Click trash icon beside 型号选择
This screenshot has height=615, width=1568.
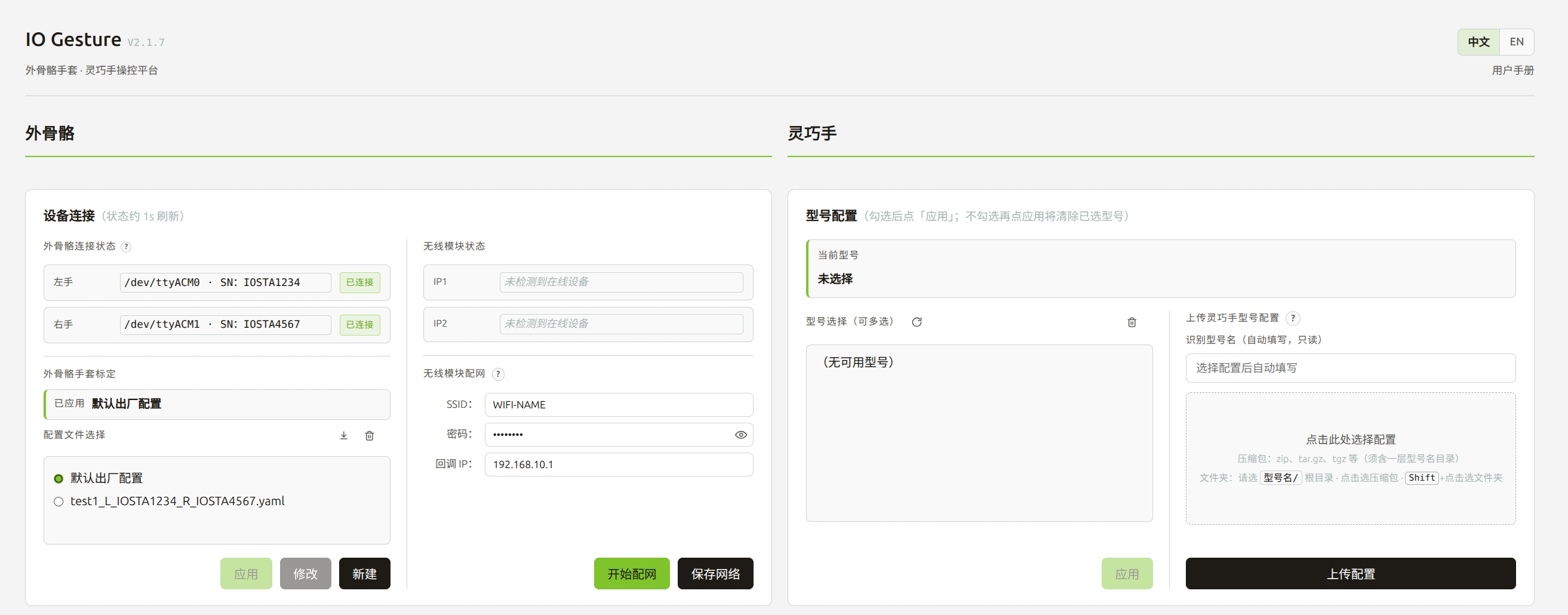tap(1132, 322)
